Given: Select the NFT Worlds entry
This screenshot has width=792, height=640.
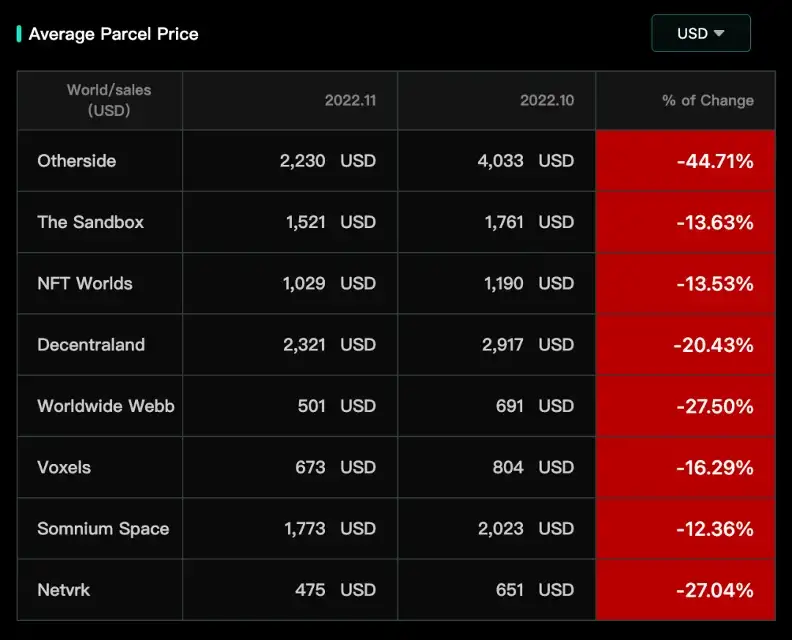Looking at the screenshot, I should click(85, 283).
